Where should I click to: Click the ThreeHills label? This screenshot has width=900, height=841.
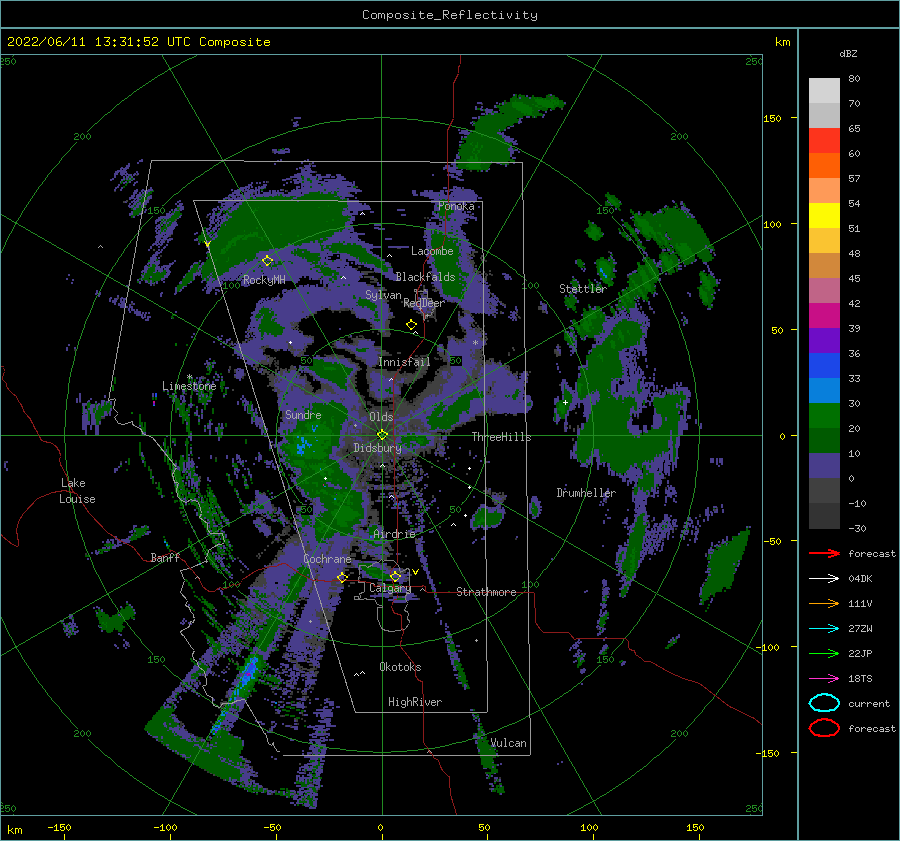(x=501, y=437)
